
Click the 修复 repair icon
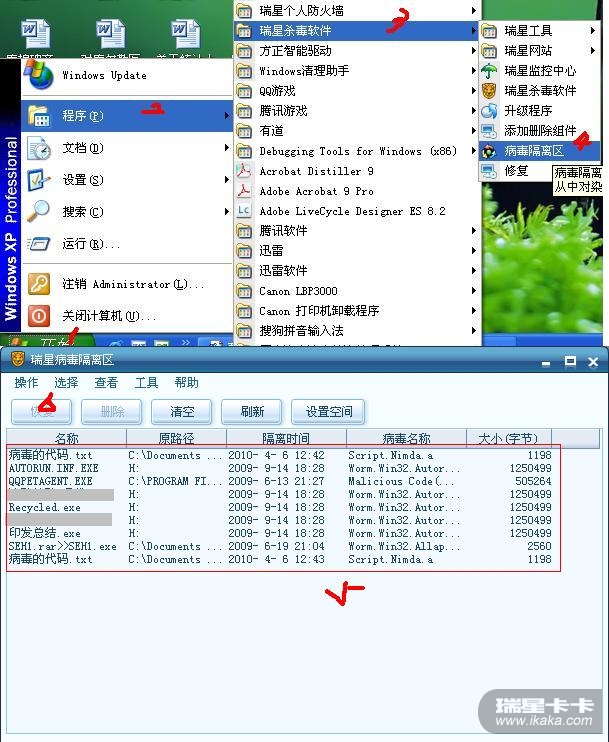coord(489,171)
